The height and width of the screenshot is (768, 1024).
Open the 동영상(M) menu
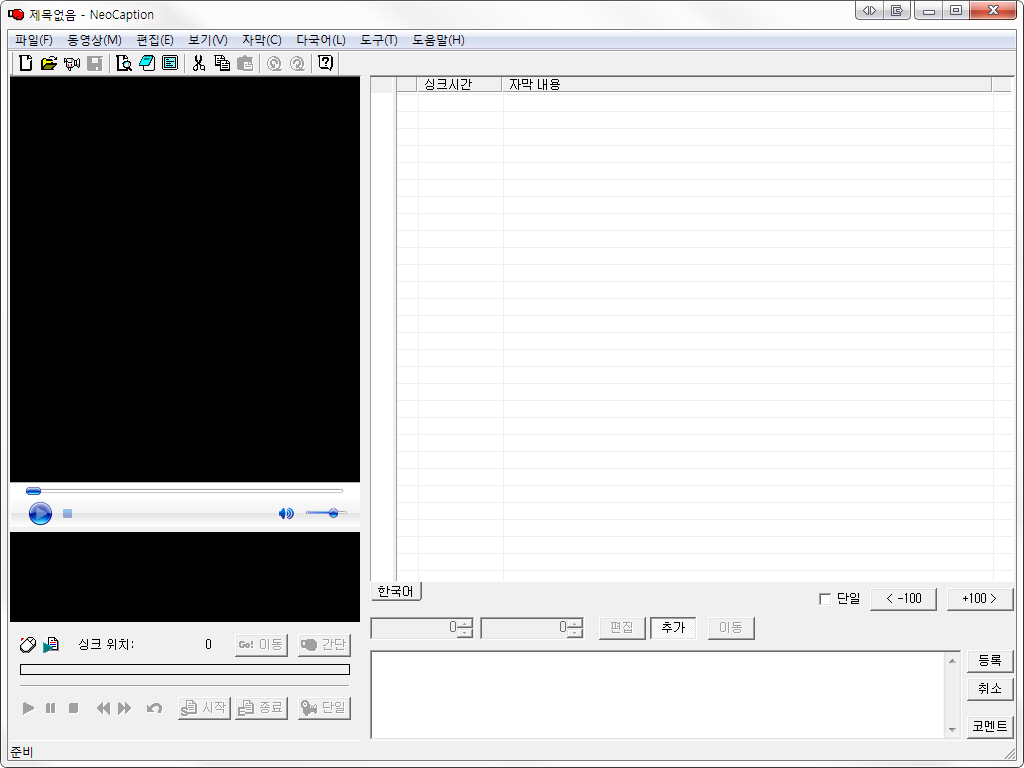[x=95, y=40]
